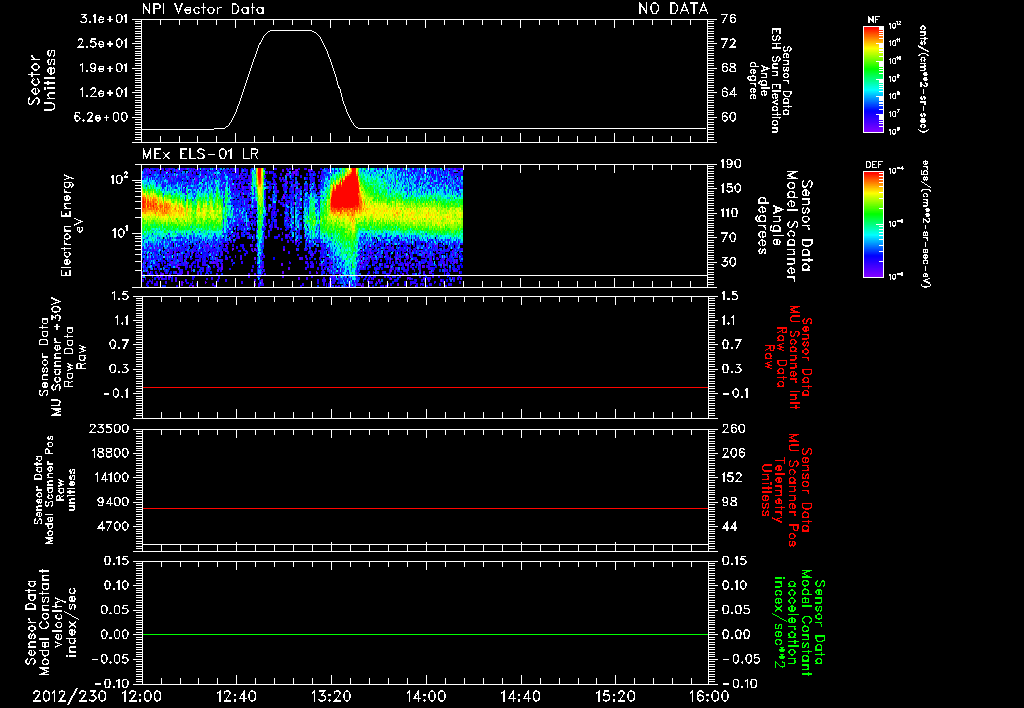The height and width of the screenshot is (708, 1024).
Task: Click the 68 degree tick label
Action: click(729, 68)
